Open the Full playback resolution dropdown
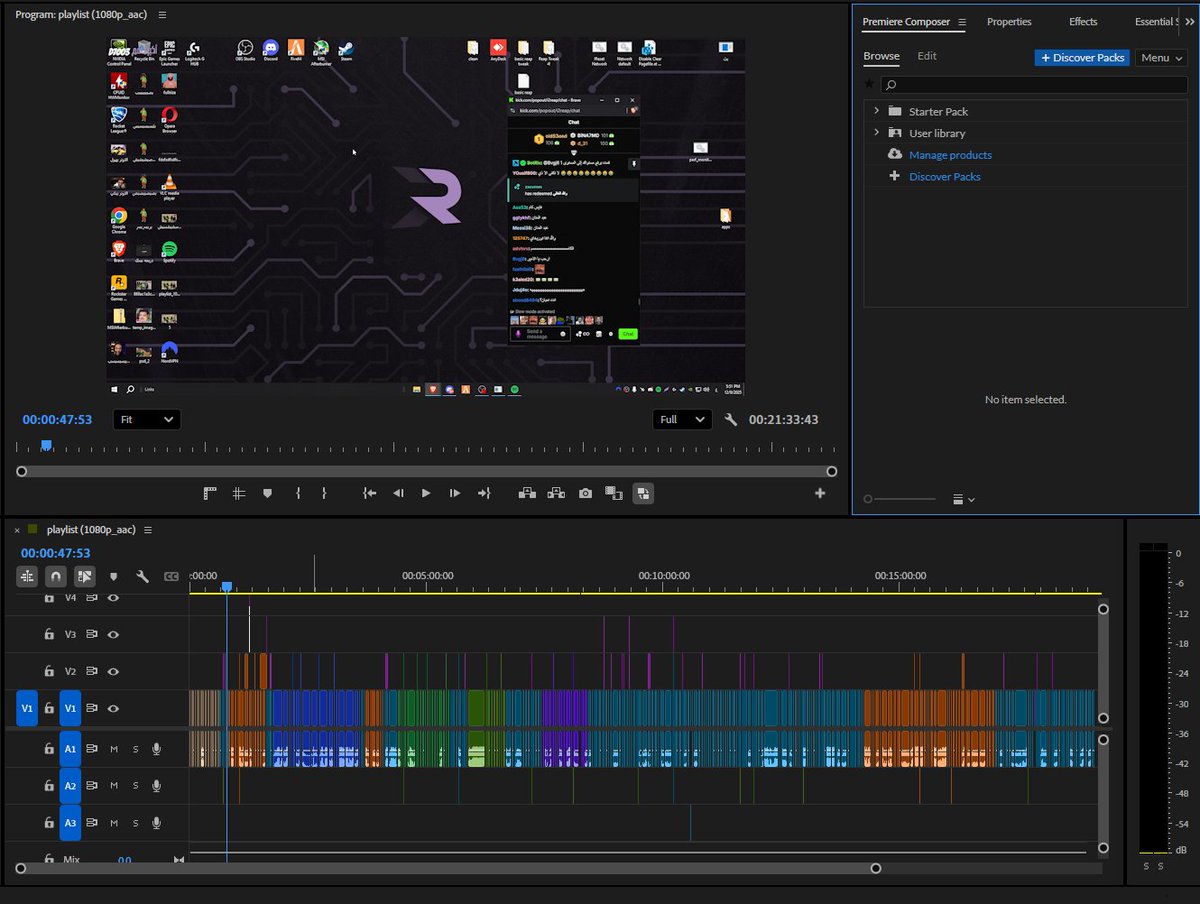This screenshot has height=904, width=1200. pyautogui.click(x=682, y=420)
